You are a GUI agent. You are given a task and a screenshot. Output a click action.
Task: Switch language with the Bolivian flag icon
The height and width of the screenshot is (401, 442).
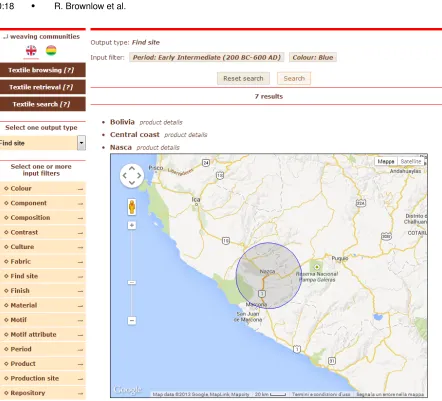51,51
